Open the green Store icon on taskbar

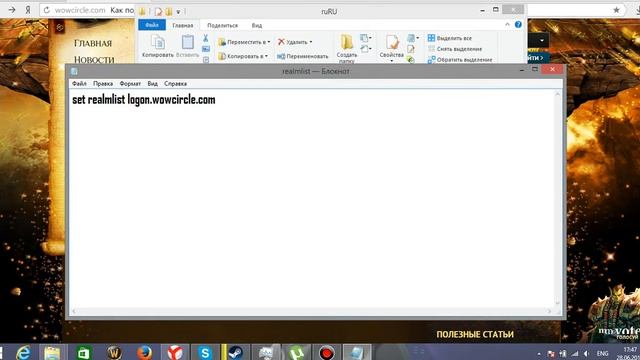83,353
